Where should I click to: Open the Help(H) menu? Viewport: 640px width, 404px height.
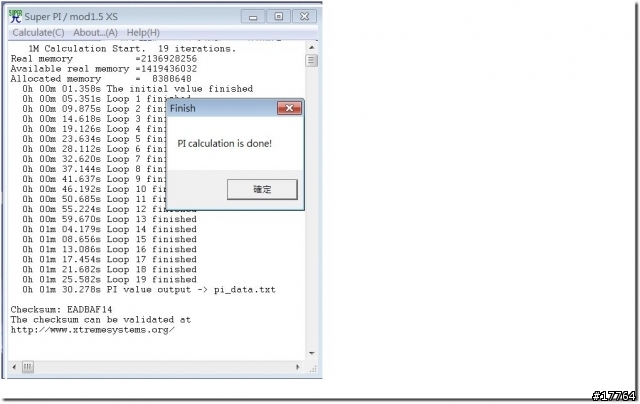143,33
